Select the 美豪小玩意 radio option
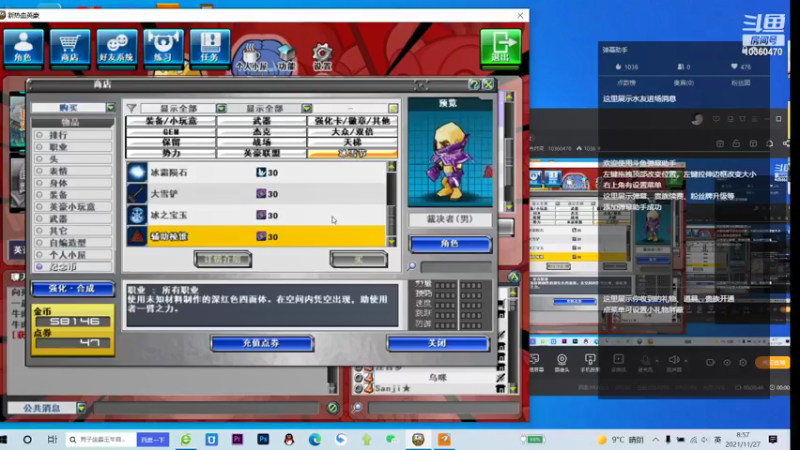The width and height of the screenshot is (800, 450). (39, 207)
